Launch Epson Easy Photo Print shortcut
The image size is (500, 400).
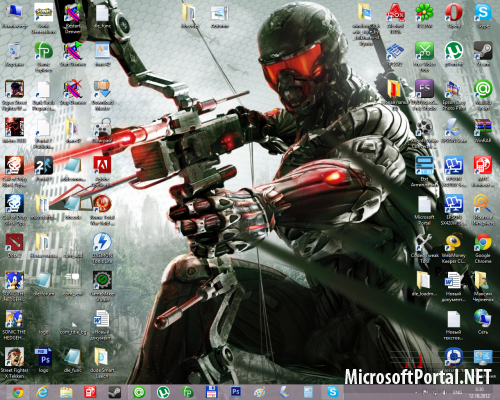(454, 94)
